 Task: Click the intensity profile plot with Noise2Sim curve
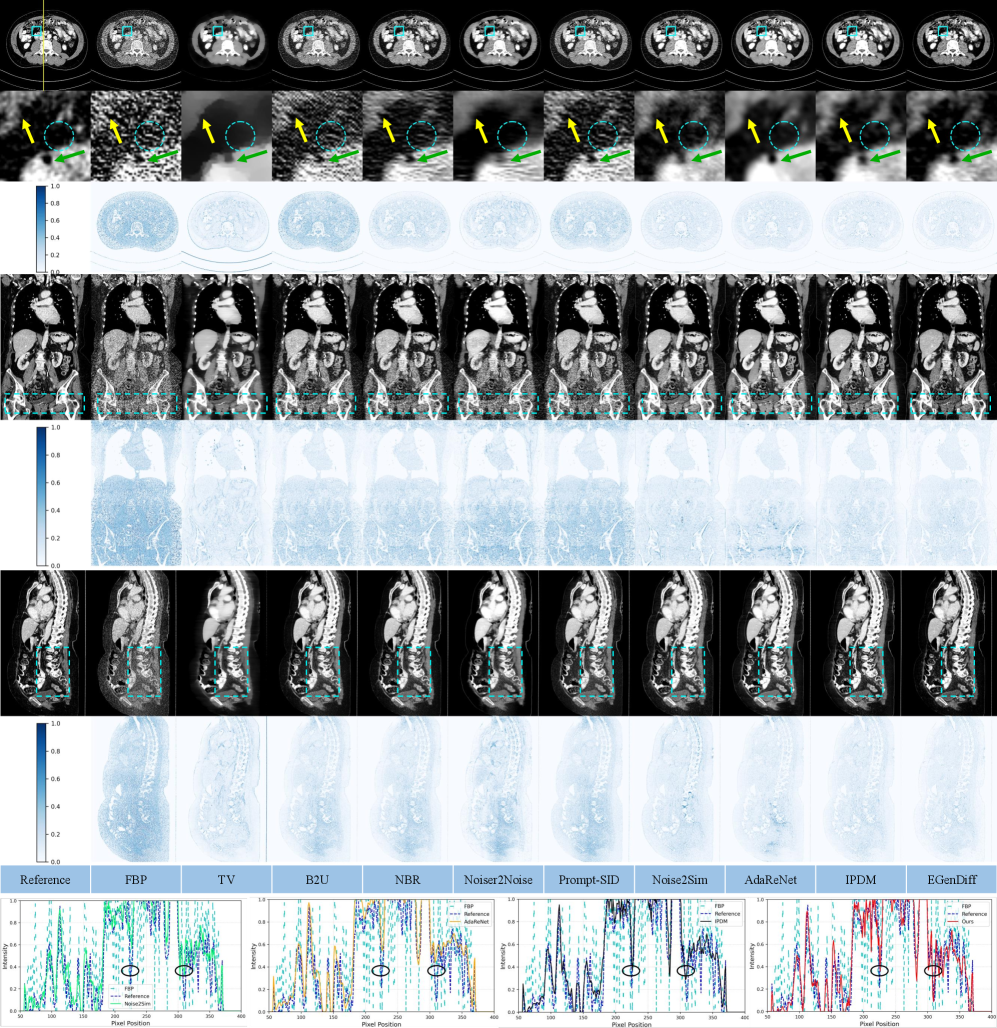click(x=123, y=960)
